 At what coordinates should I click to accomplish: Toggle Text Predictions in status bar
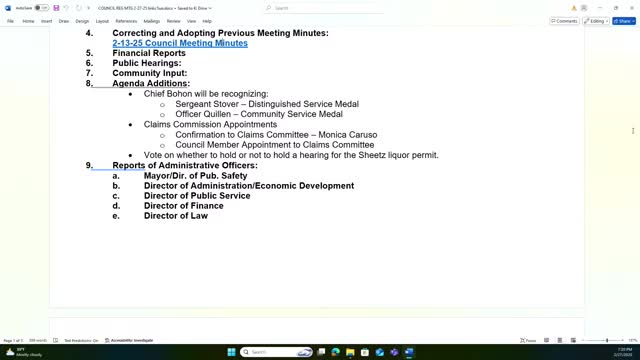pyautogui.click(x=81, y=340)
